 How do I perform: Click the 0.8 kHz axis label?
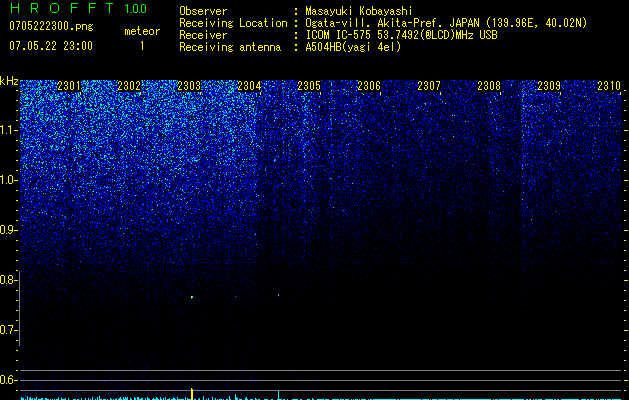coord(8,280)
